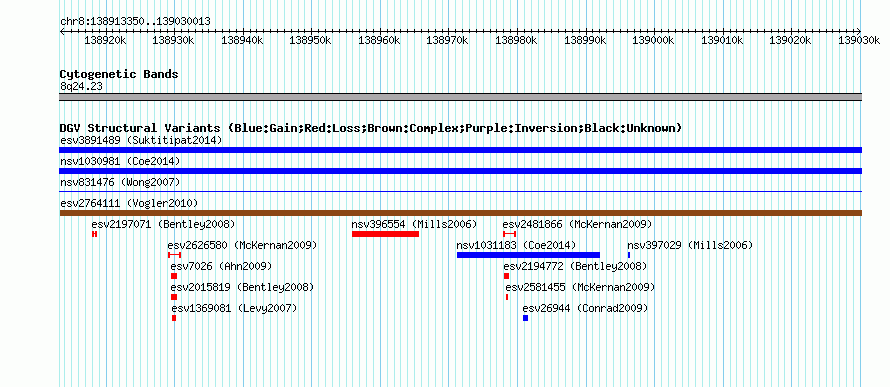Select the small blue nsv397029 marker
The image size is (890, 387).
coord(629,255)
